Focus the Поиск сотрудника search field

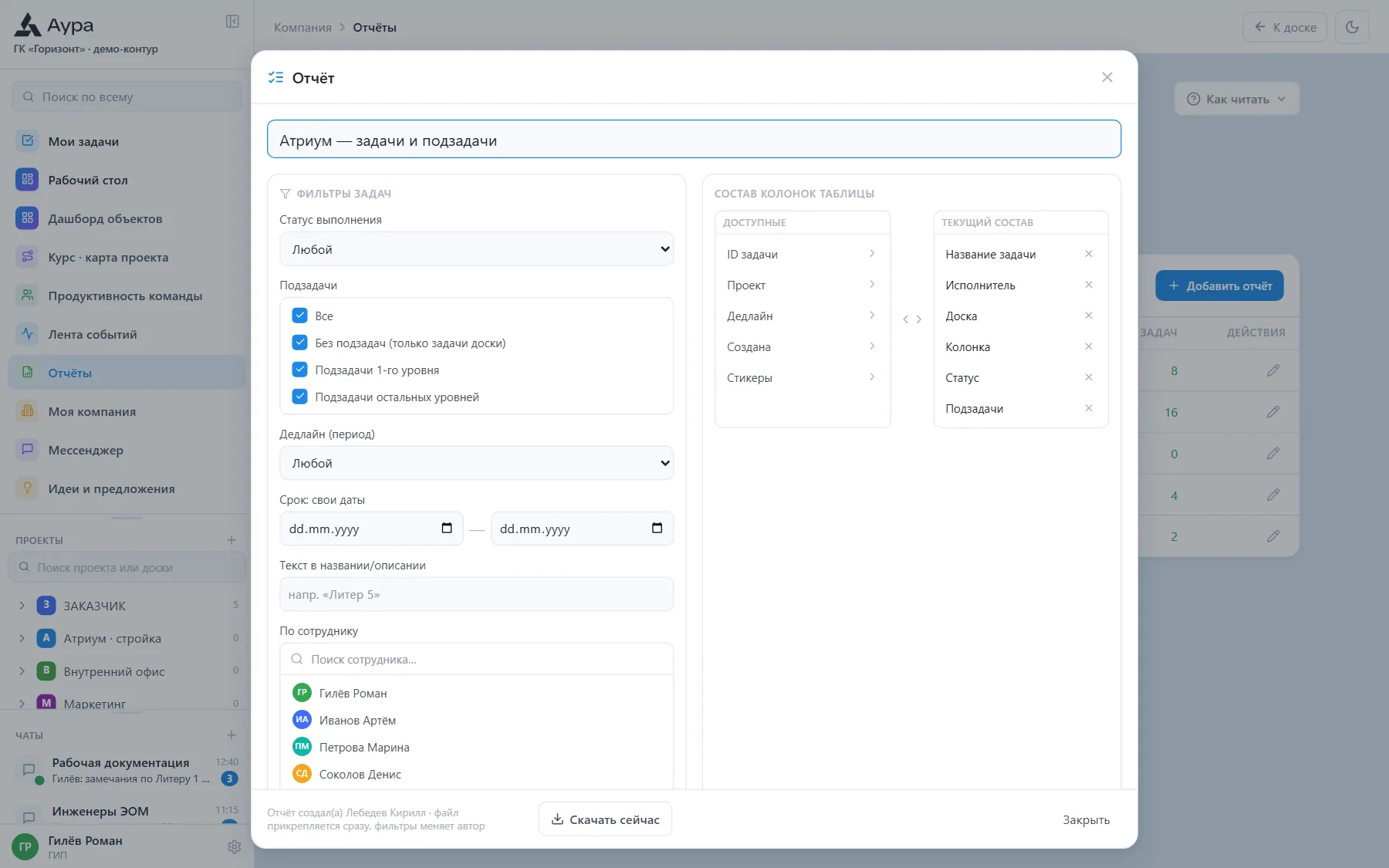476,659
